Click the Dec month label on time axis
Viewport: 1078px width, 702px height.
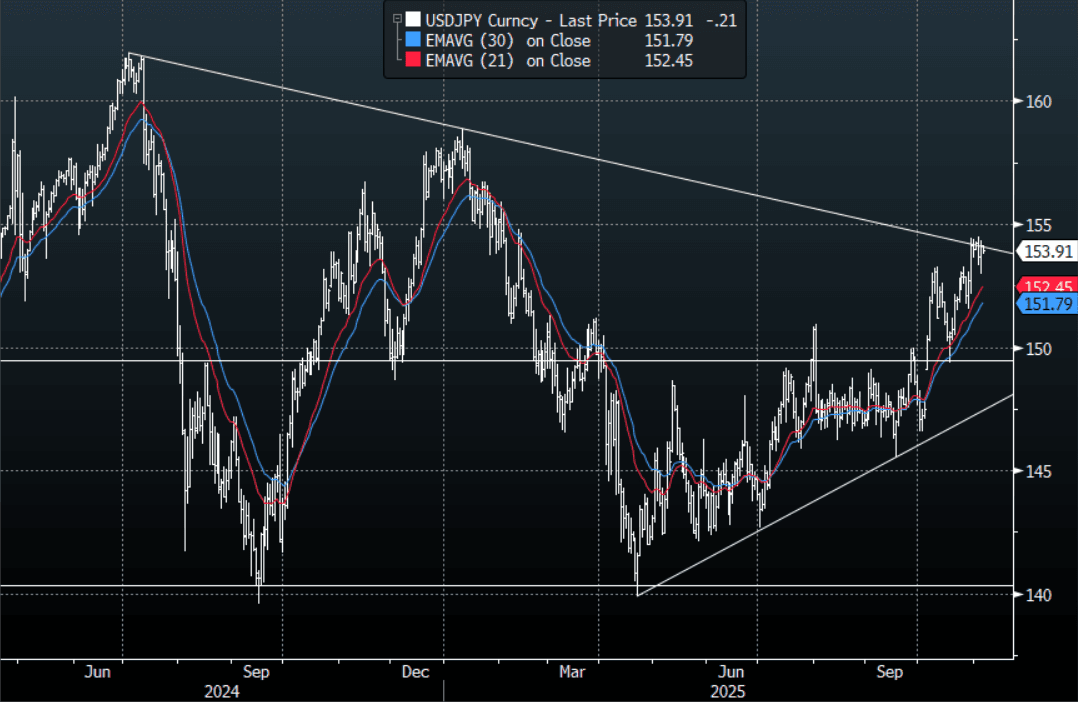pyautogui.click(x=415, y=672)
